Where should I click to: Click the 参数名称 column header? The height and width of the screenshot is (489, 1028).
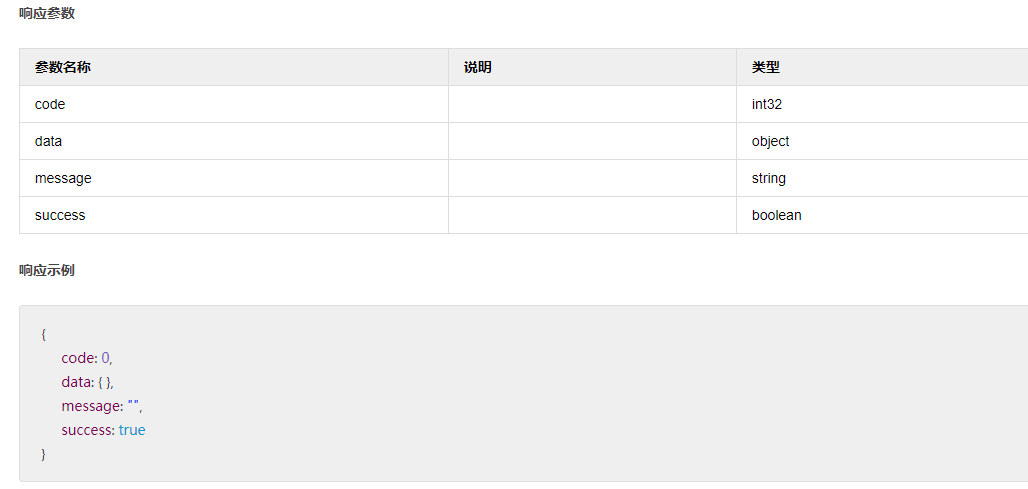[63, 67]
